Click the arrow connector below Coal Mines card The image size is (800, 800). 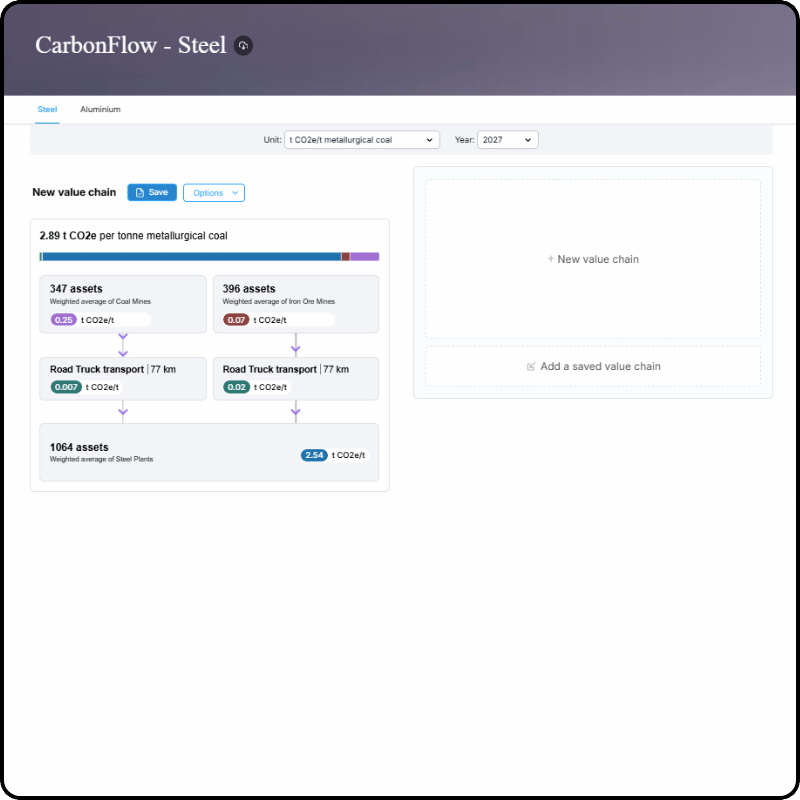click(x=123, y=345)
